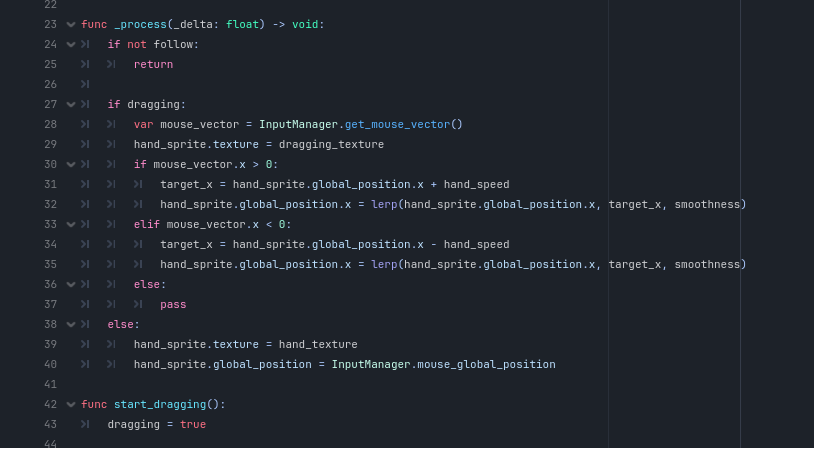Screen dimensions: 814x450
Task: Collapse the _process function at line 23
Action: click(x=71, y=24)
